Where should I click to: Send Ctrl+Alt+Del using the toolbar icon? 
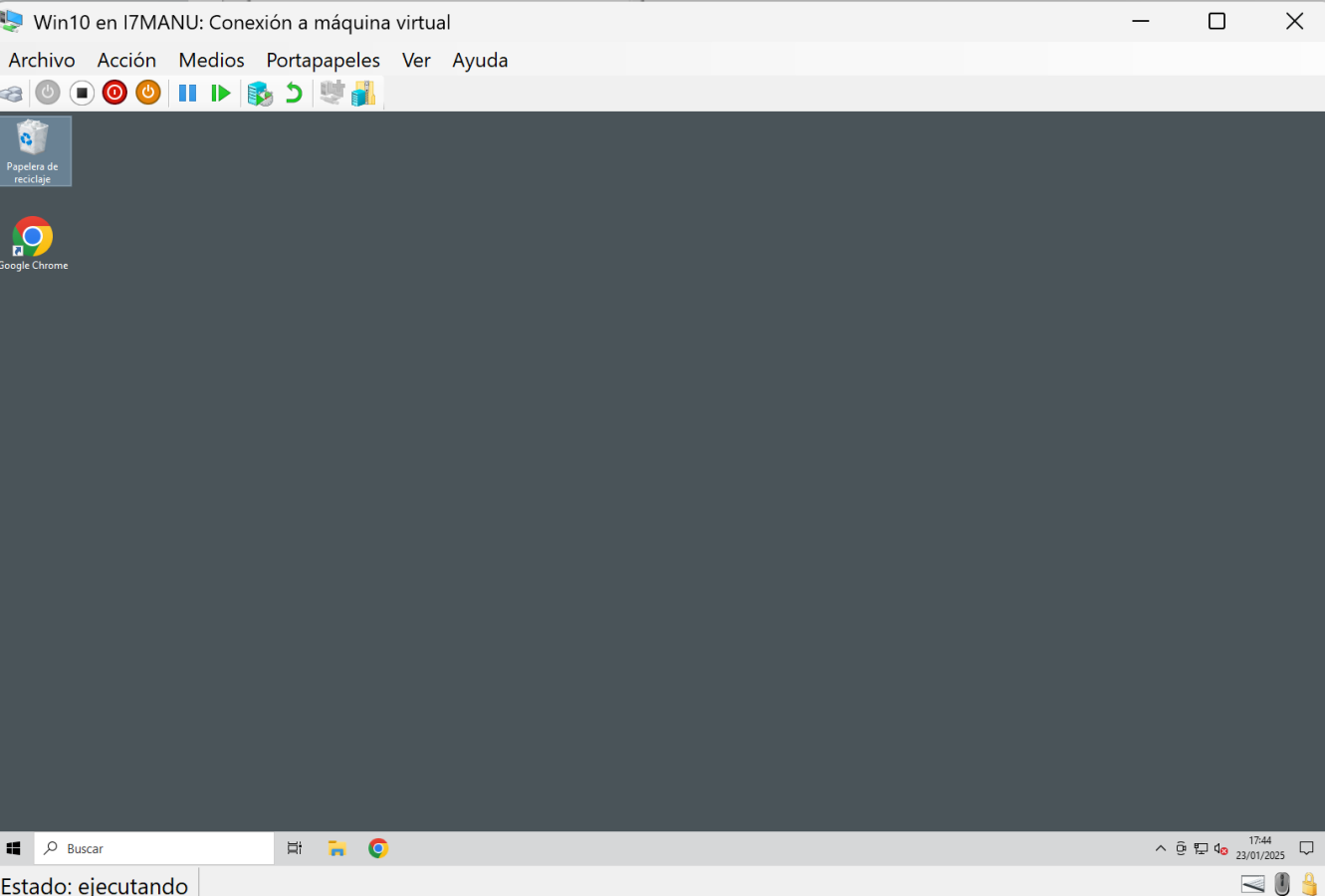tap(12, 94)
